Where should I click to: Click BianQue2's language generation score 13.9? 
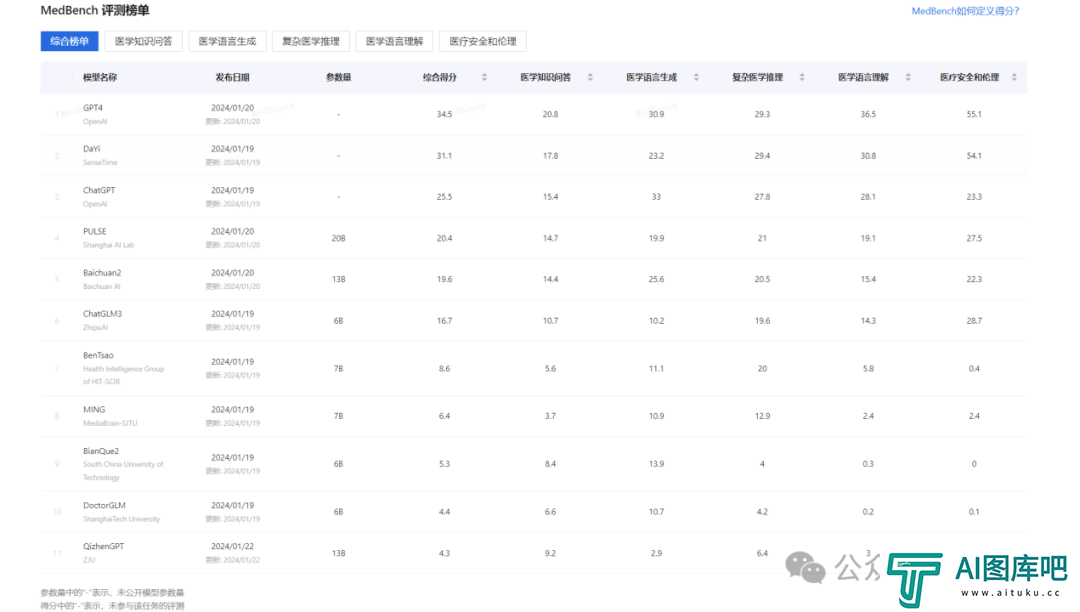coord(656,464)
